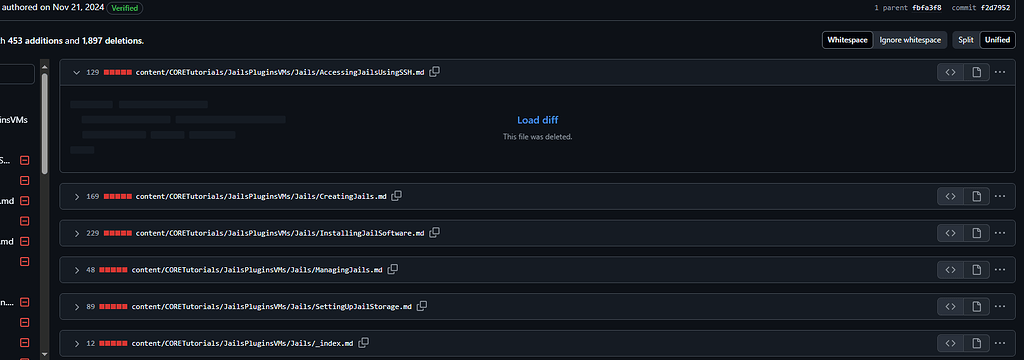Copy path of AccessingJailsUsingSSH.md file

434,72
